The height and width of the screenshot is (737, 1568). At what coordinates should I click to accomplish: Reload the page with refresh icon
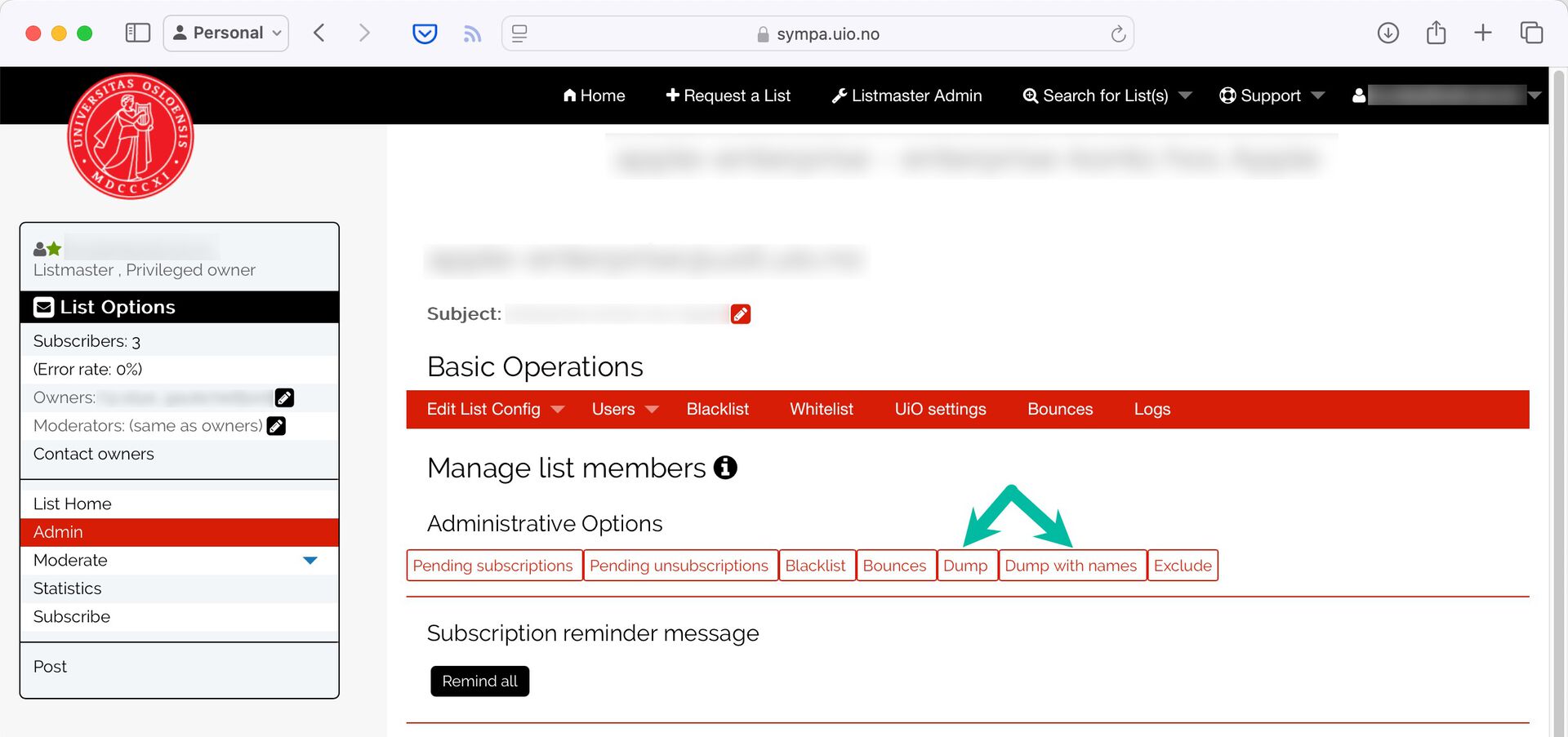click(1118, 33)
